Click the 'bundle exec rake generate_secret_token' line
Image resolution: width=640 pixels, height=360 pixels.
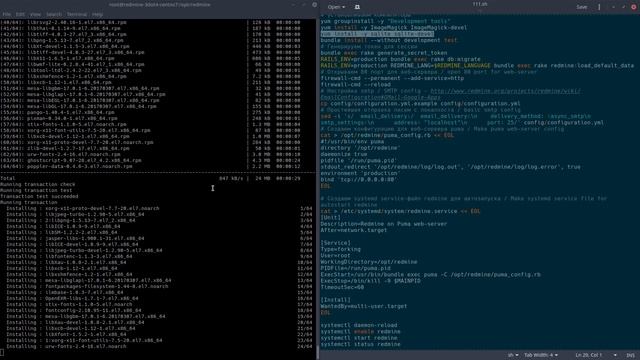point(384,53)
